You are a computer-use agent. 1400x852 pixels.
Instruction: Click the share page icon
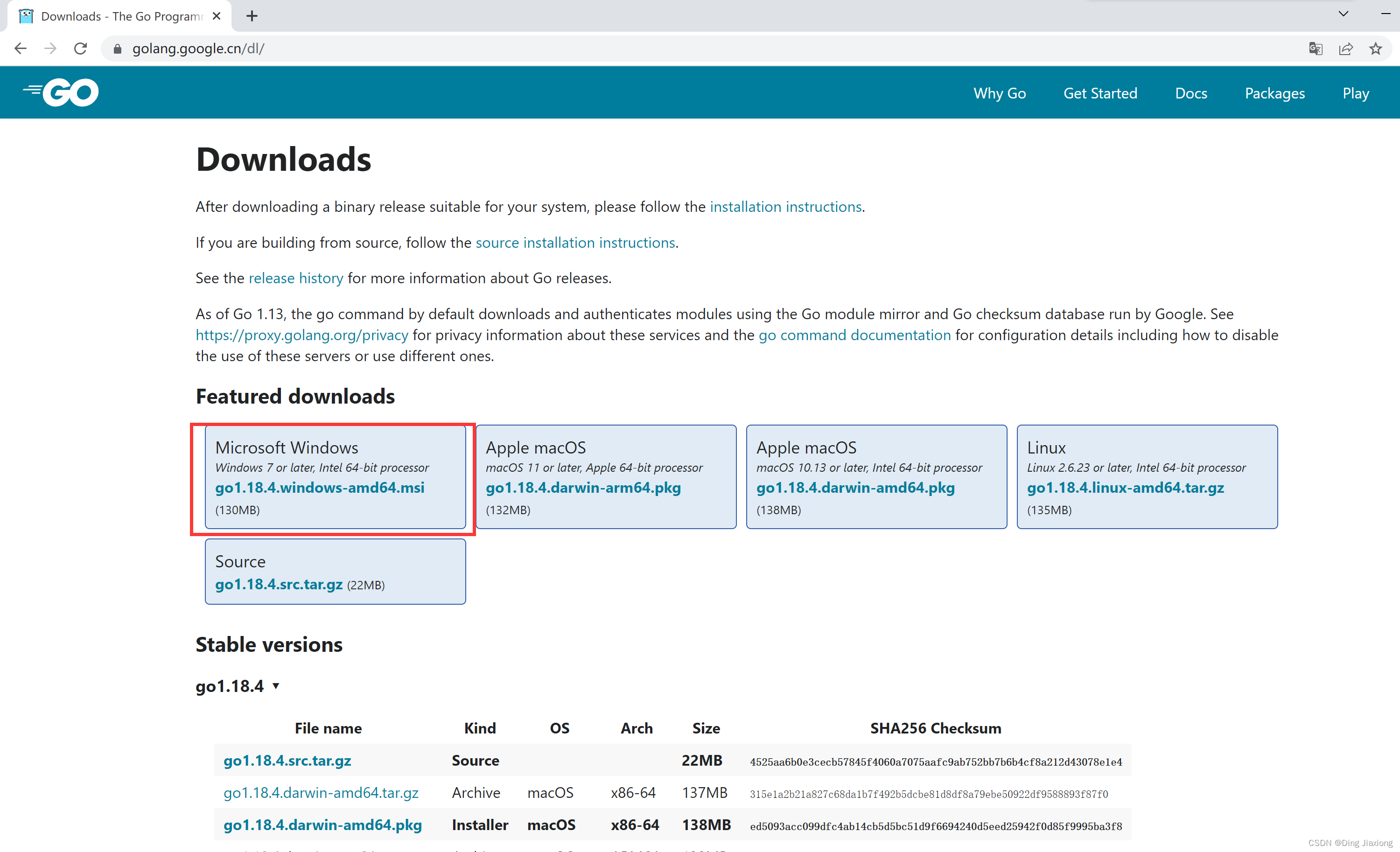point(1345,48)
